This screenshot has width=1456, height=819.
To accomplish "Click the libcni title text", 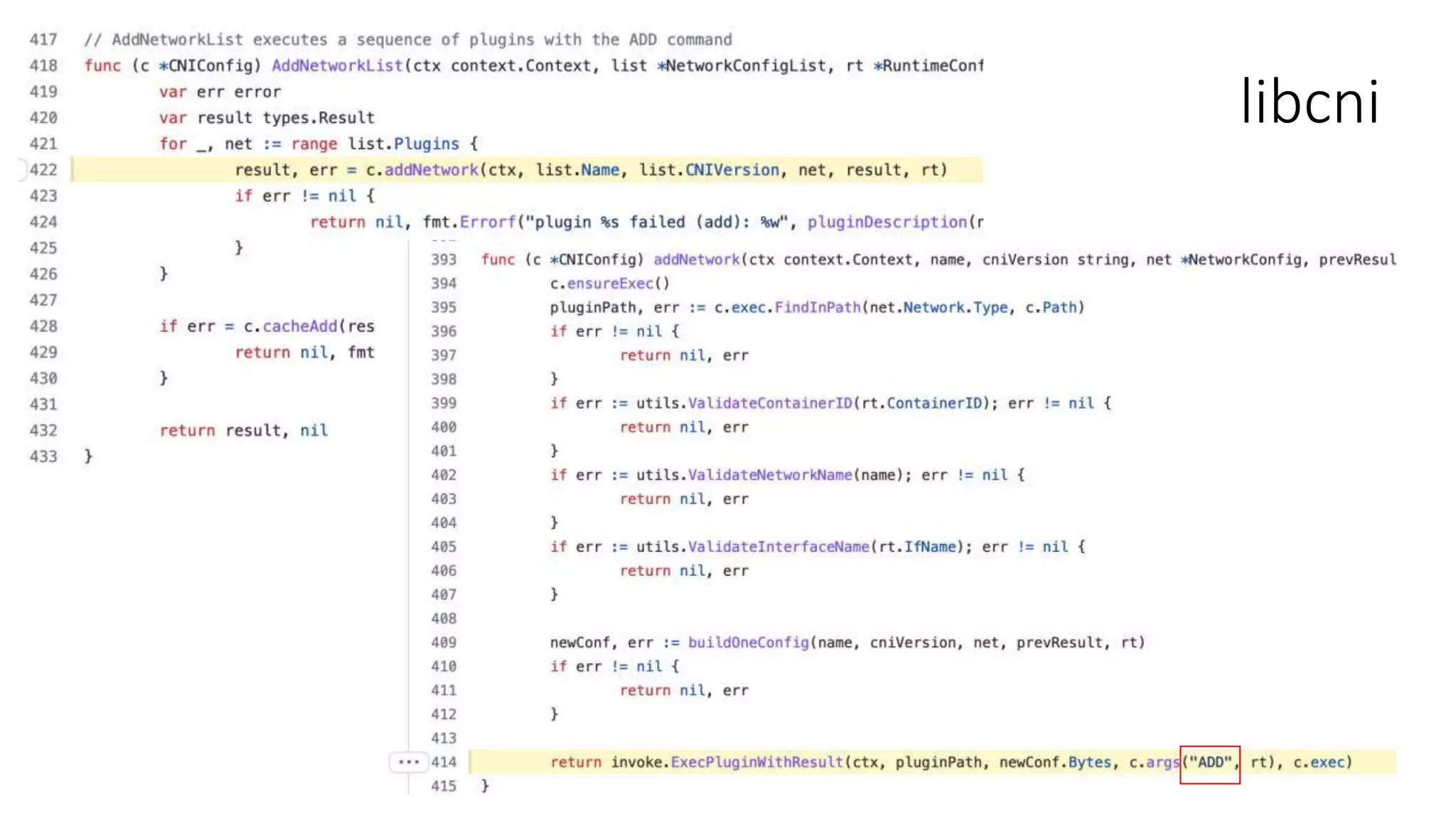I will (x=1309, y=102).
